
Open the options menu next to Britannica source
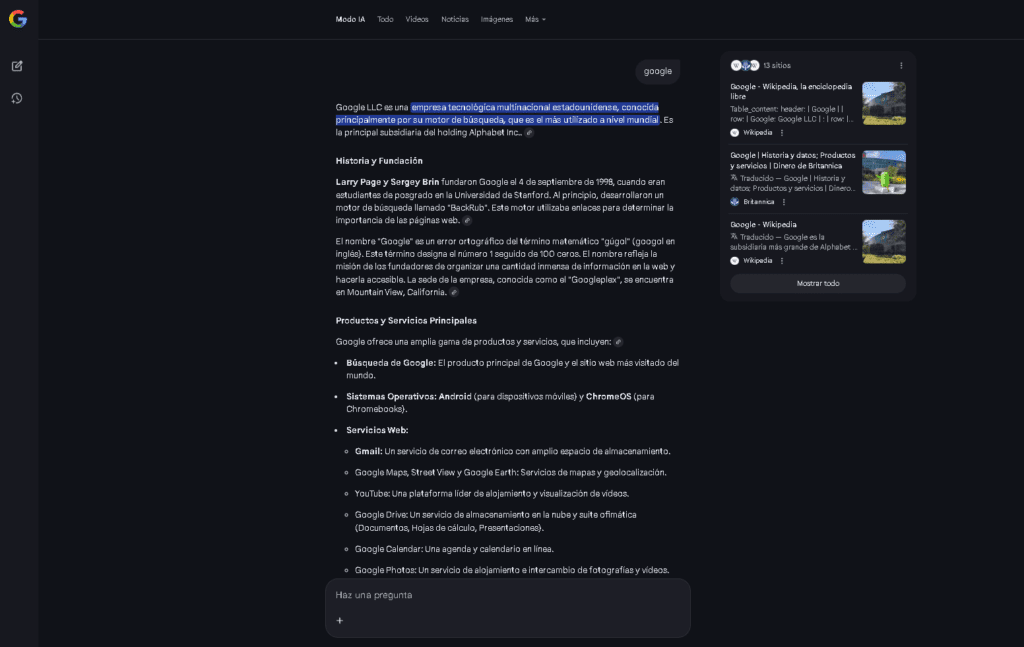click(x=783, y=202)
